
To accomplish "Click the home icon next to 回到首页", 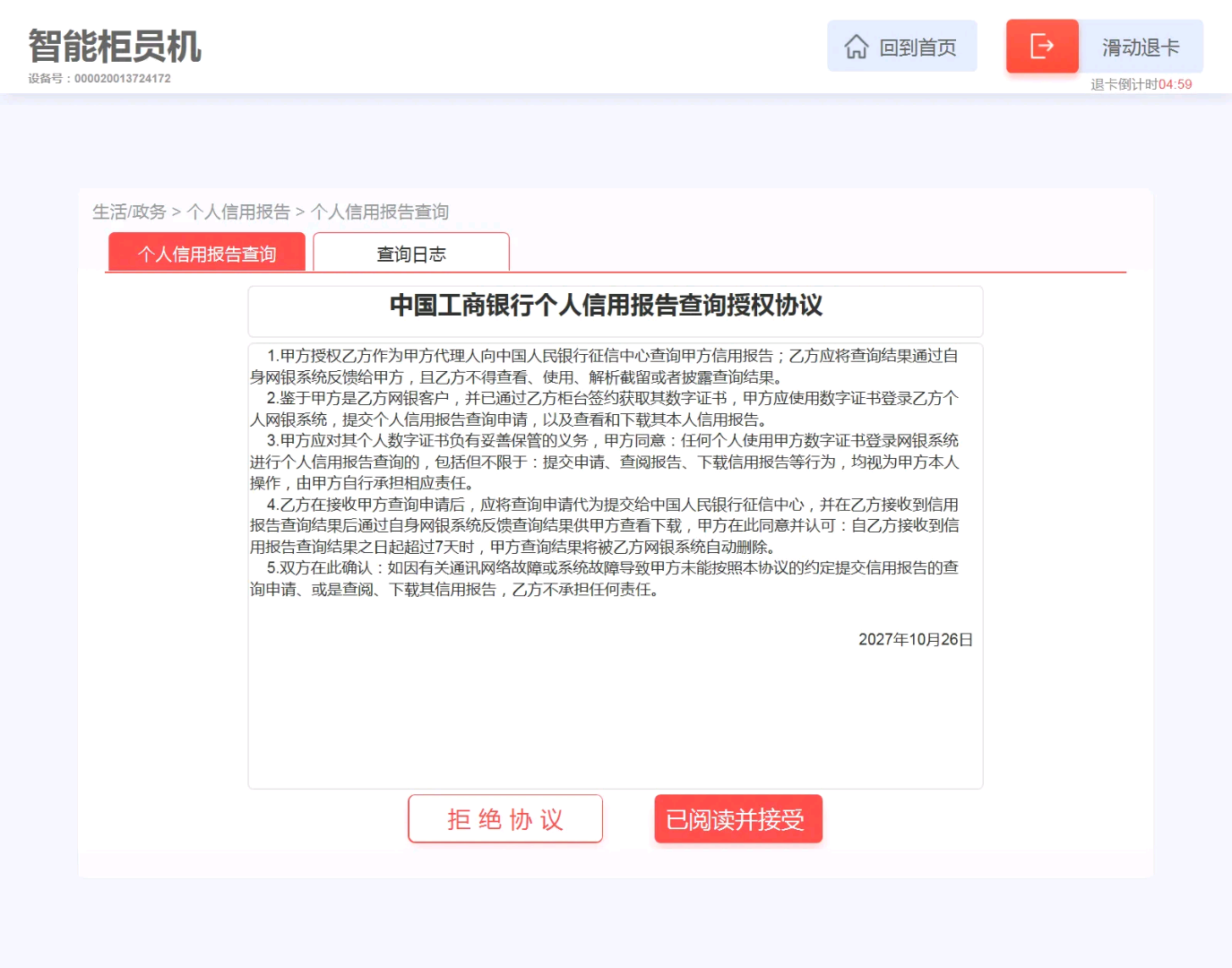I will pos(857,47).
